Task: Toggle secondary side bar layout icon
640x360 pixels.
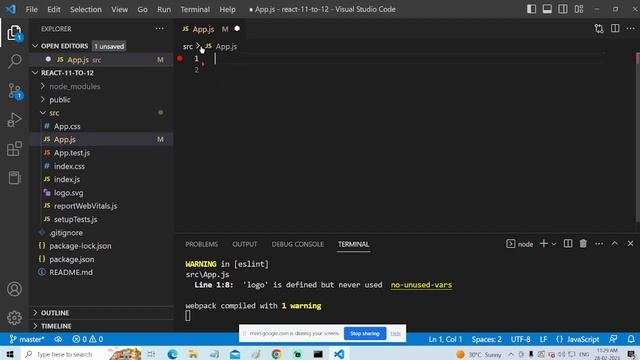Action: point(563,9)
